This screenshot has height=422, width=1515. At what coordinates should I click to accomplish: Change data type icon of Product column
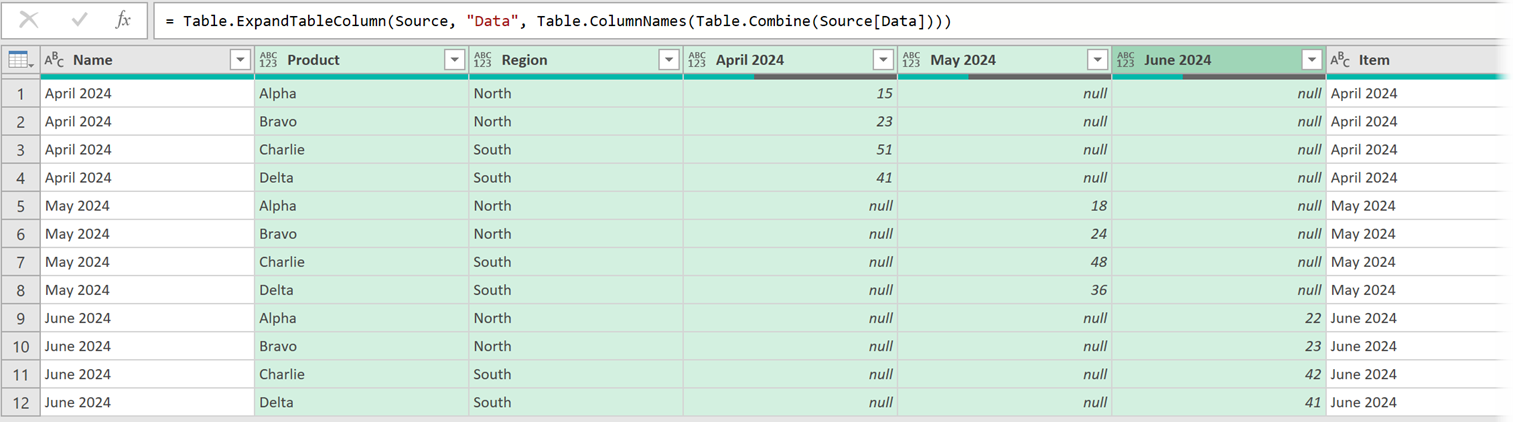click(x=268, y=61)
